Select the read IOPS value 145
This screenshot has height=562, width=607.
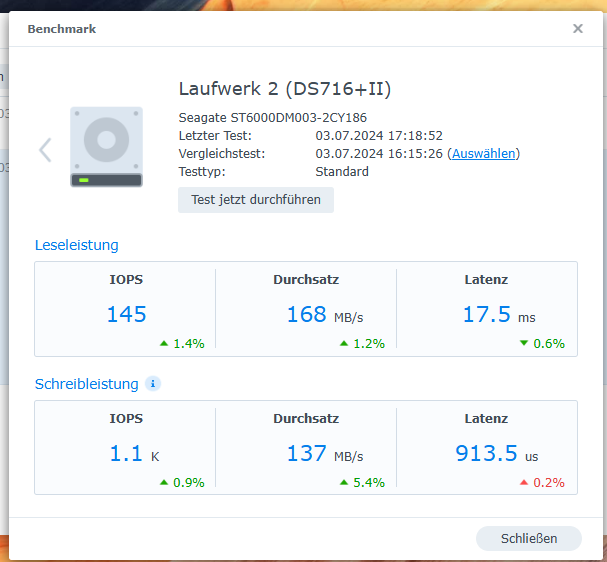[127, 314]
